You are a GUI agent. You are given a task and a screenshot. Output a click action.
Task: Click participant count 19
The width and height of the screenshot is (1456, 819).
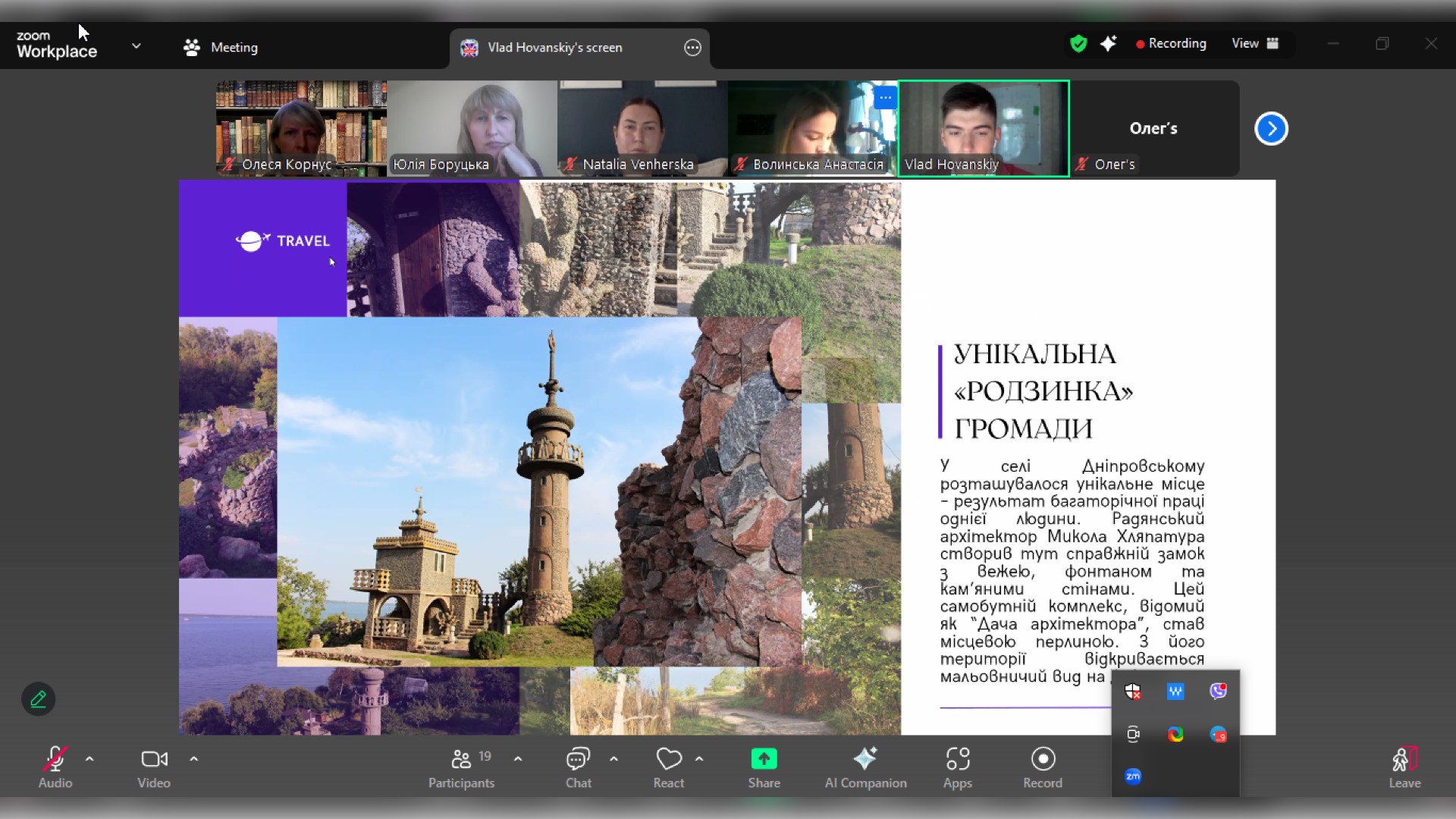click(485, 756)
